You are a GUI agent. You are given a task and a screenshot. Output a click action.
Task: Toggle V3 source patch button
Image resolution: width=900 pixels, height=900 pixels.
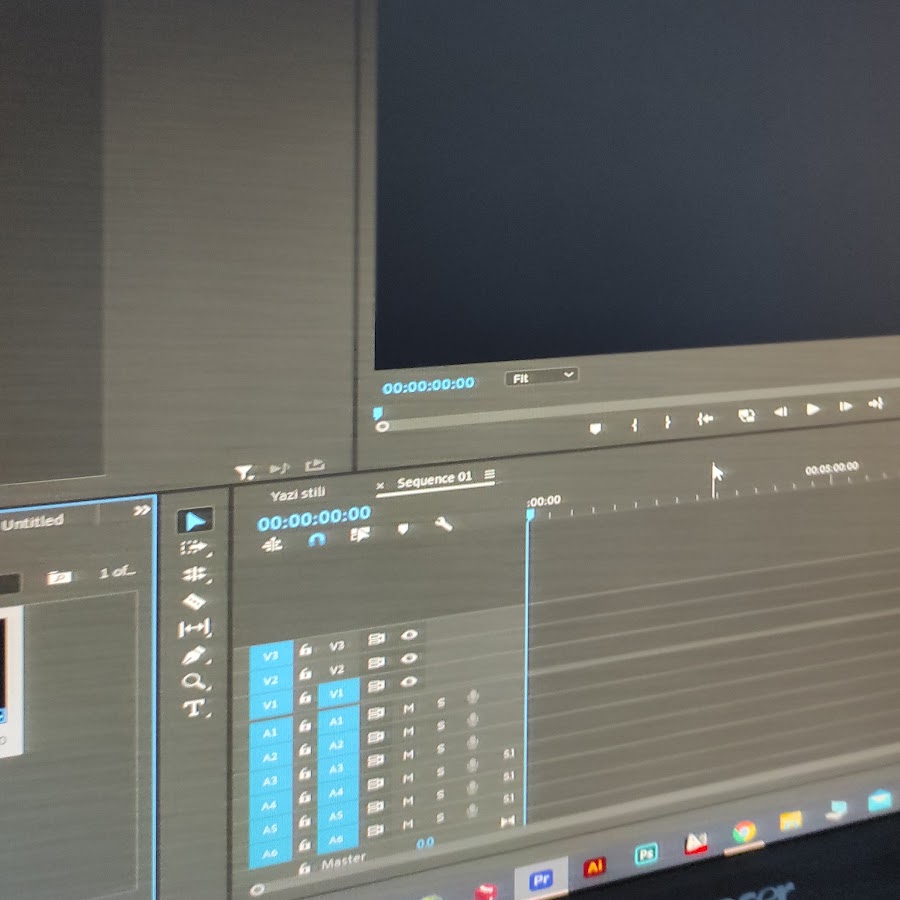271,655
